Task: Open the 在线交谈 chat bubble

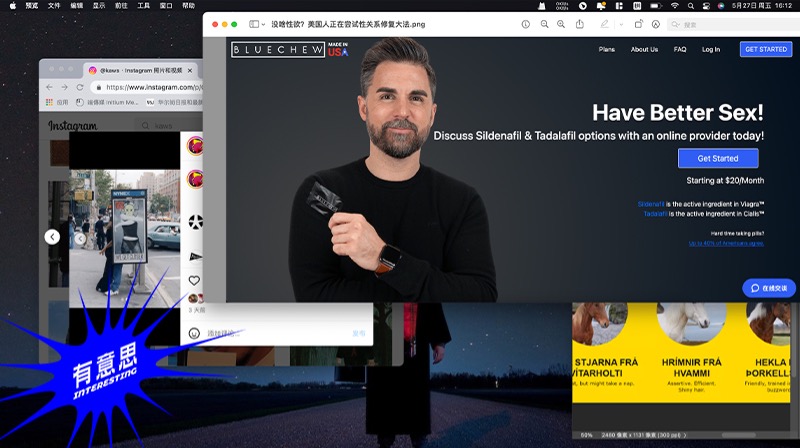Action: (x=769, y=288)
